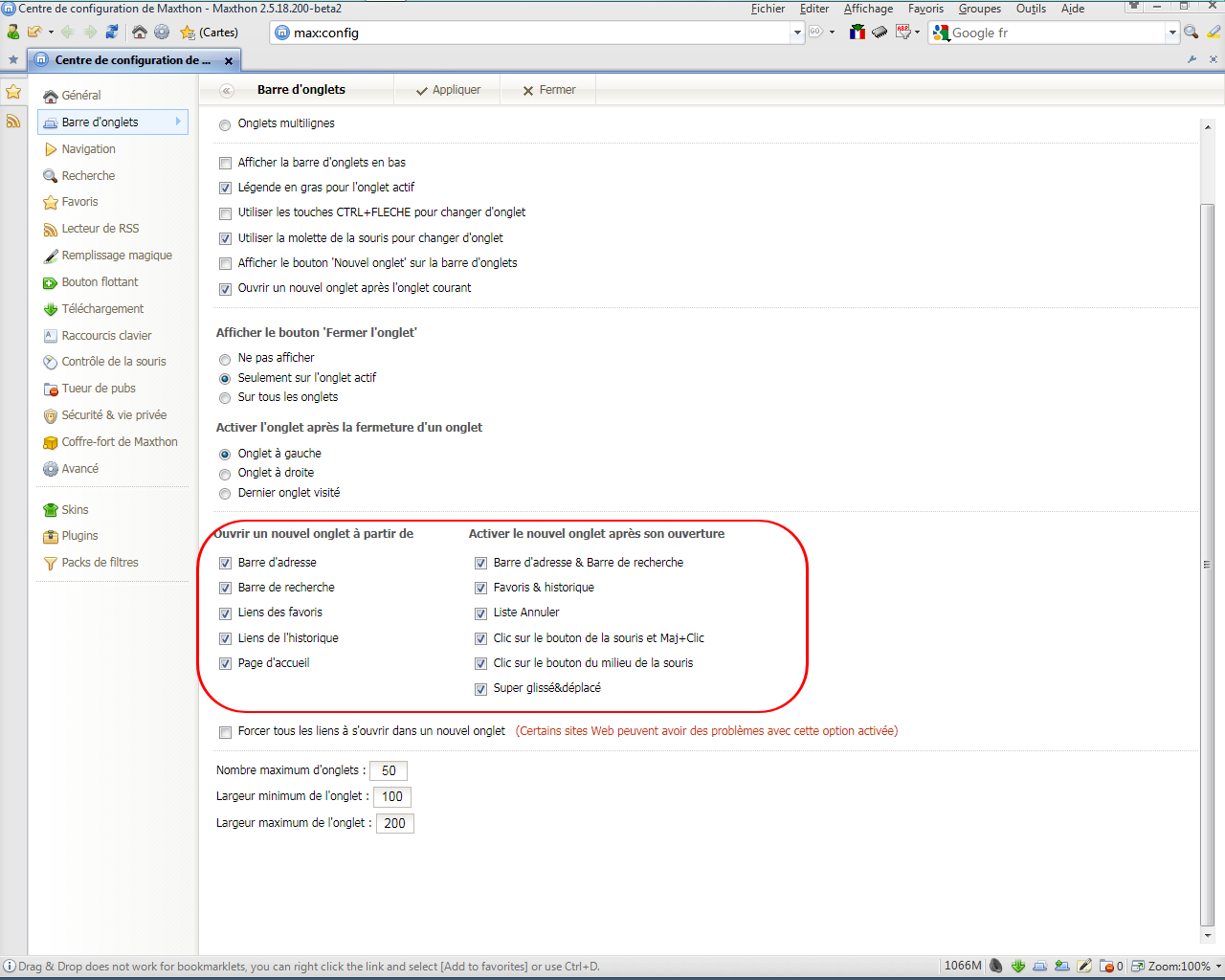Click the vertical scrollbar thumb
Viewport: 1225px width, 980px height.
pos(1207,565)
